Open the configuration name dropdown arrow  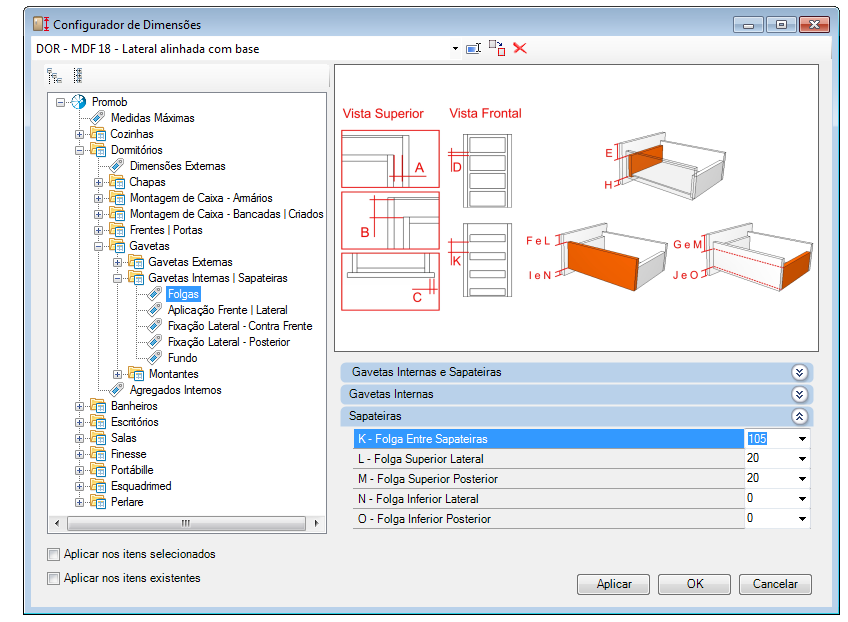click(455, 49)
